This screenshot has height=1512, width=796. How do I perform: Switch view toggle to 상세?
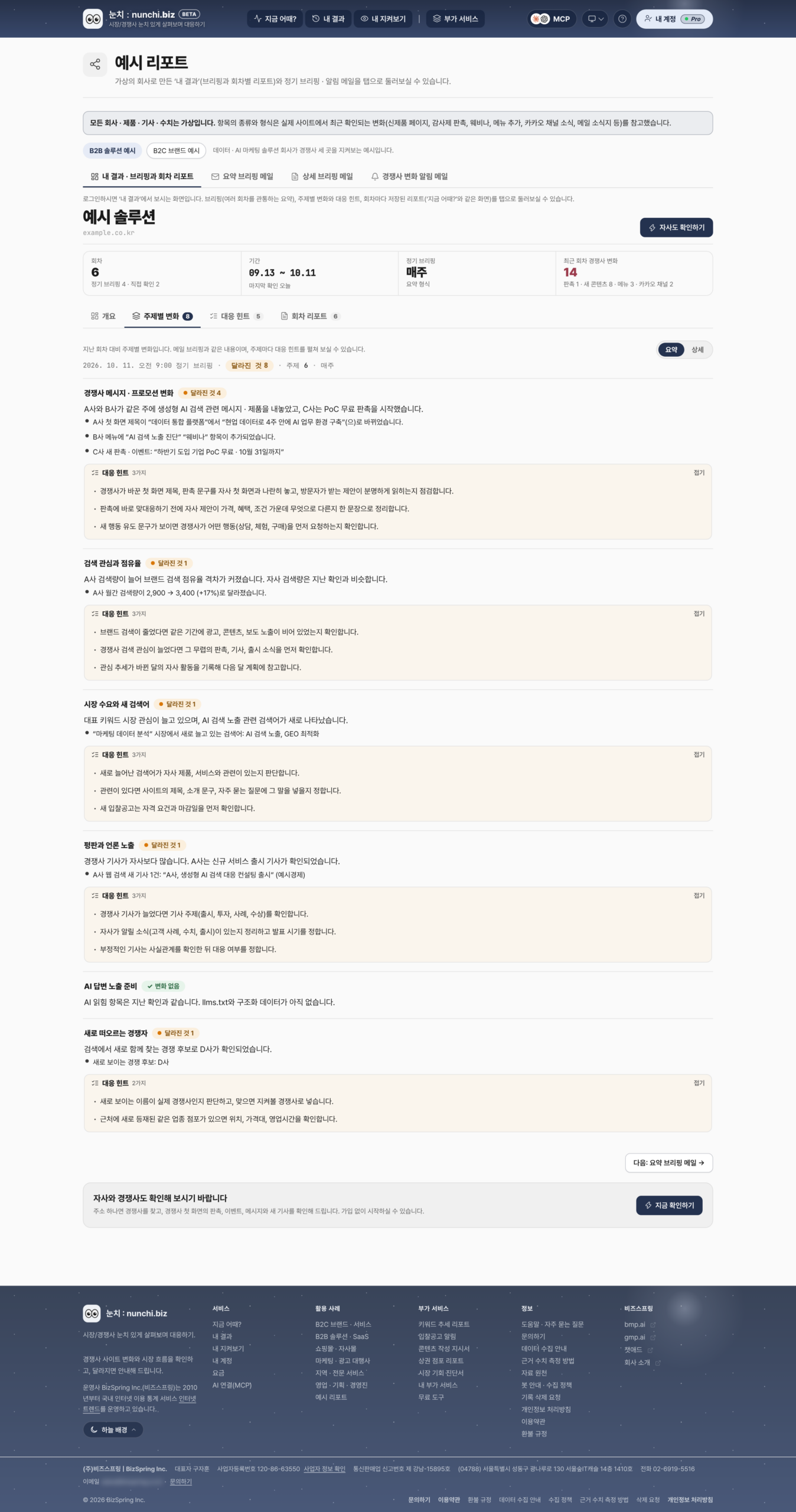point(697,350)
